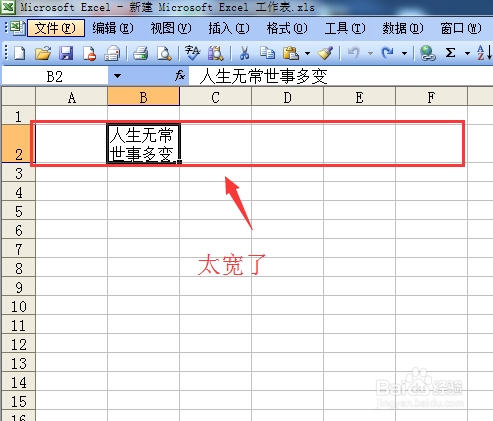Select column E header
This screenshot has width=493, height=421.
click(x=359, y=97)
